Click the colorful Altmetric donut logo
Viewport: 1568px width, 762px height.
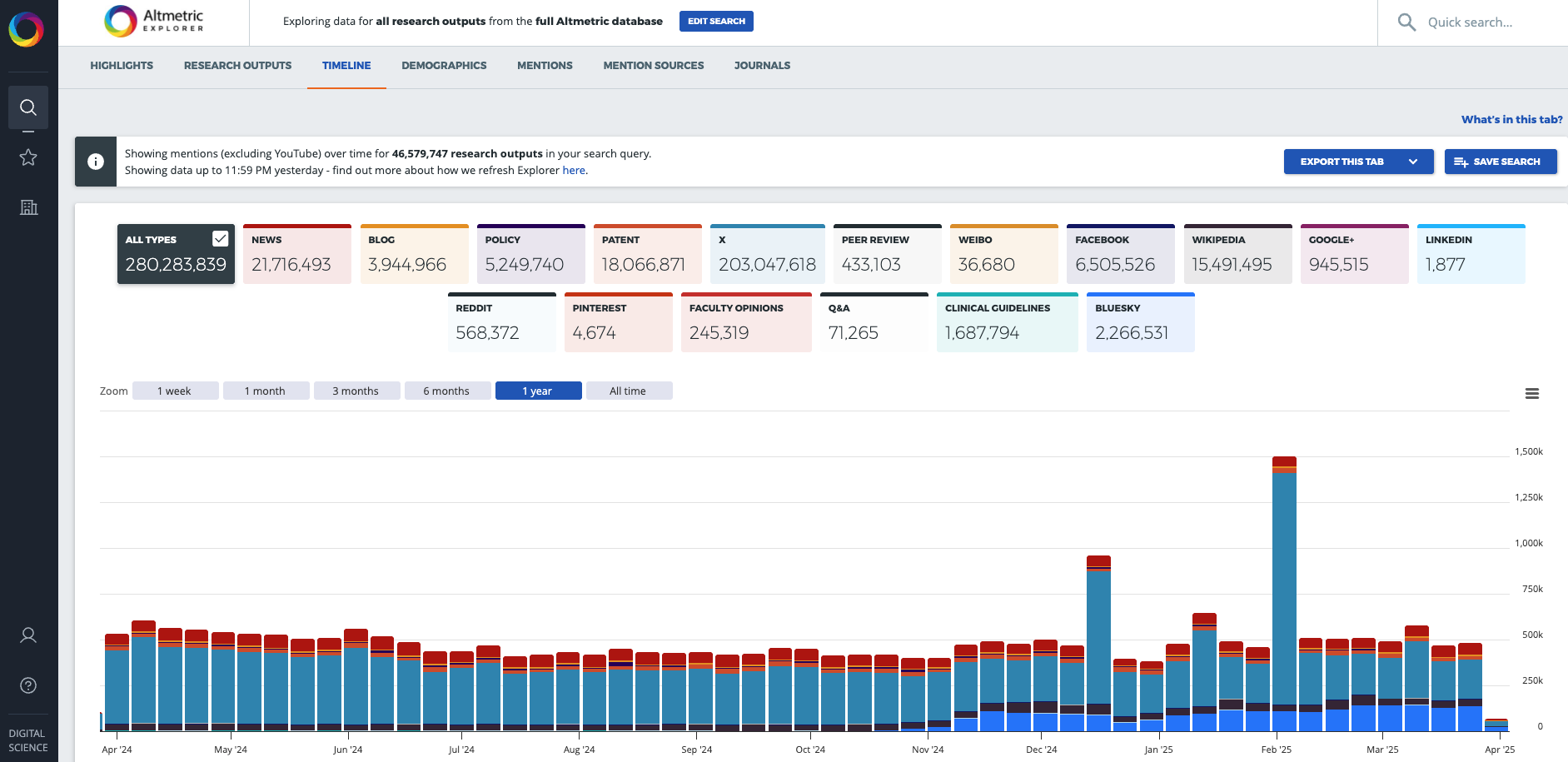pyautogui.click(x=28, y=29)
